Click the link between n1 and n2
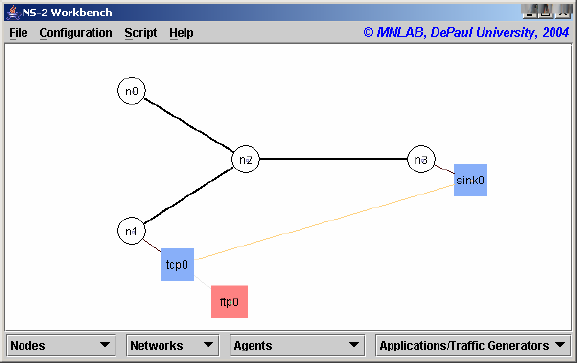The width and height of the screenshot is (577, 363). pos(188,195)
